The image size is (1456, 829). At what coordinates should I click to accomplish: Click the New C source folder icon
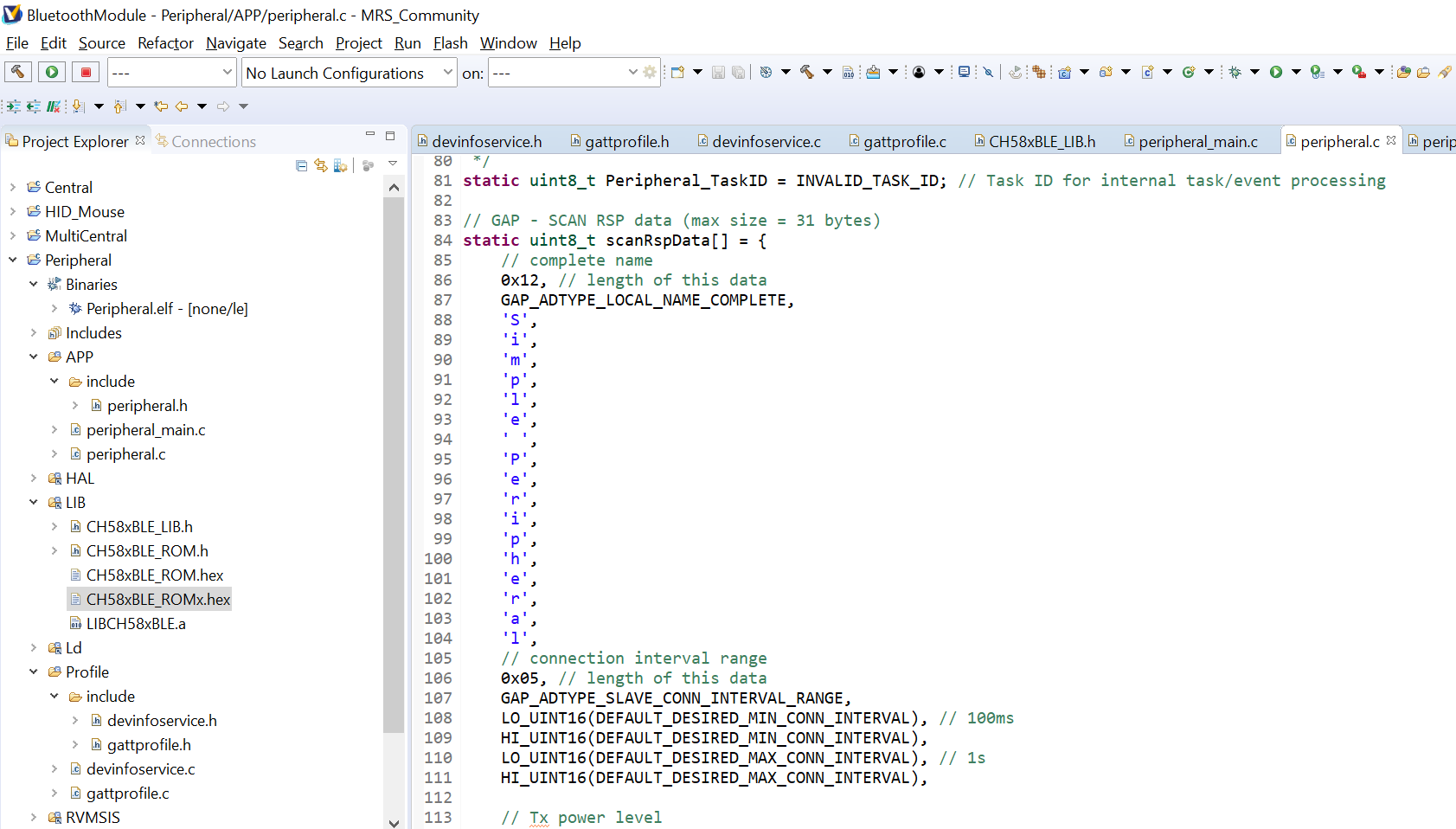(x=1106, y=73)
